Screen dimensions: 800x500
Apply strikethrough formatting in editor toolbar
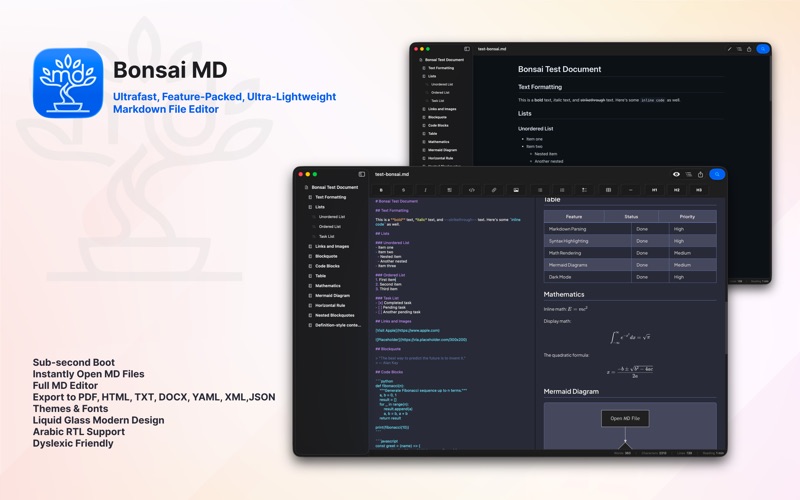click(403, 190)
